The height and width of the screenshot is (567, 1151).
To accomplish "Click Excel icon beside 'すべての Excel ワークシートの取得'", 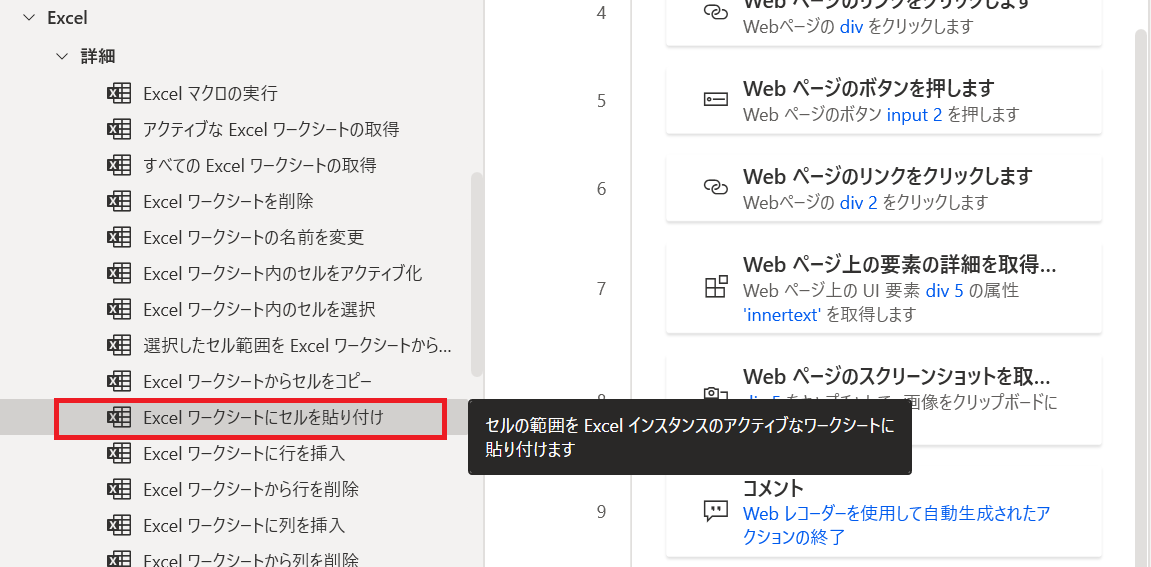I will click(119, 165).
